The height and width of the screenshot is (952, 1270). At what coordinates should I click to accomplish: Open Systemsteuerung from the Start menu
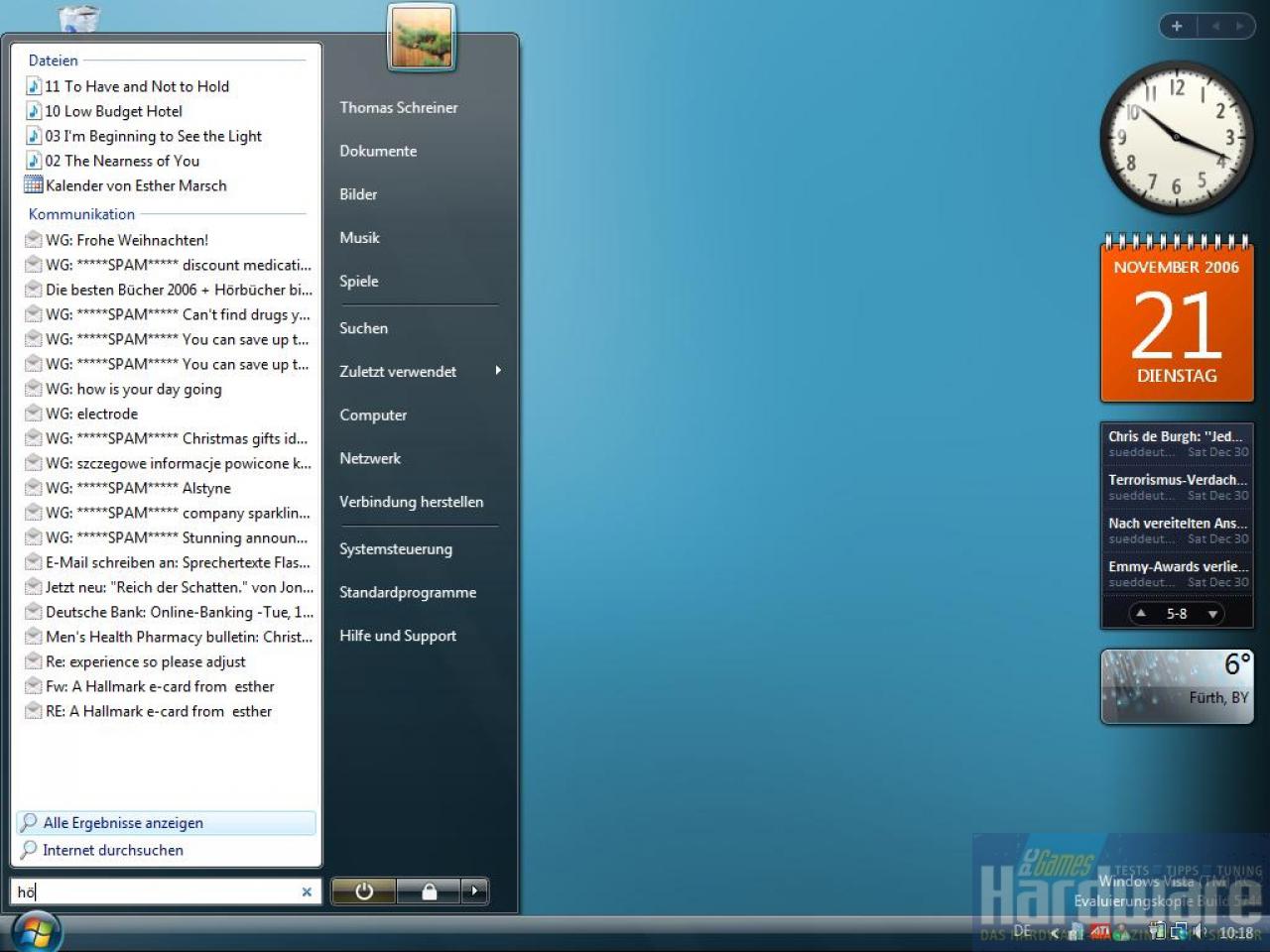[396, 548]
